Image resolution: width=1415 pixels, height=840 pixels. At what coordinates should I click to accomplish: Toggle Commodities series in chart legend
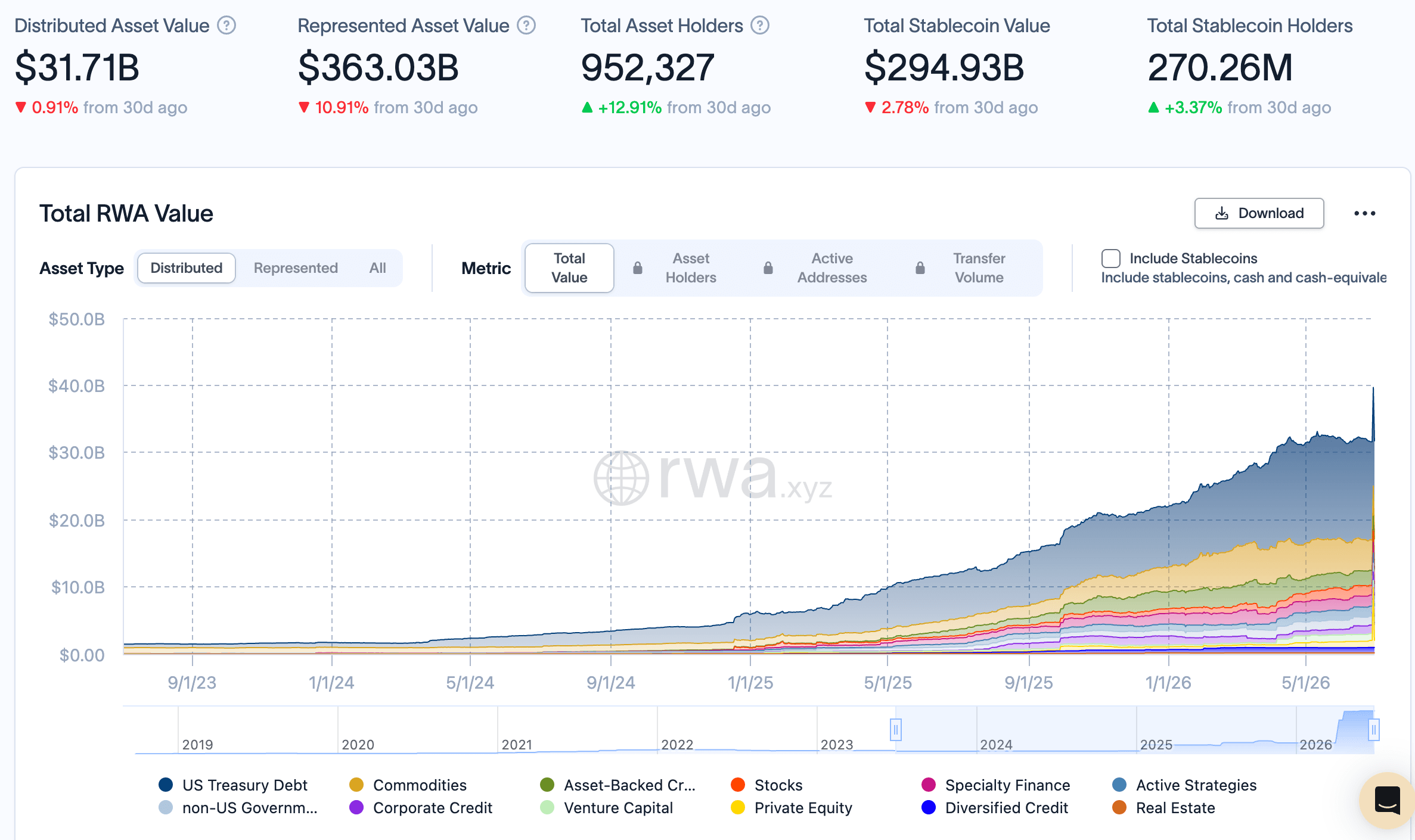tap(408, 785)
